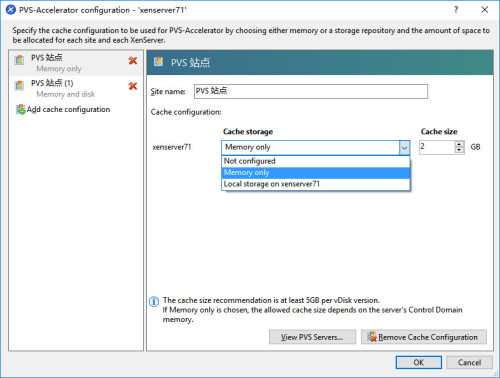Open View PVS Servers
The width and height of the screenshot is (500, 378).
[312, 337]
